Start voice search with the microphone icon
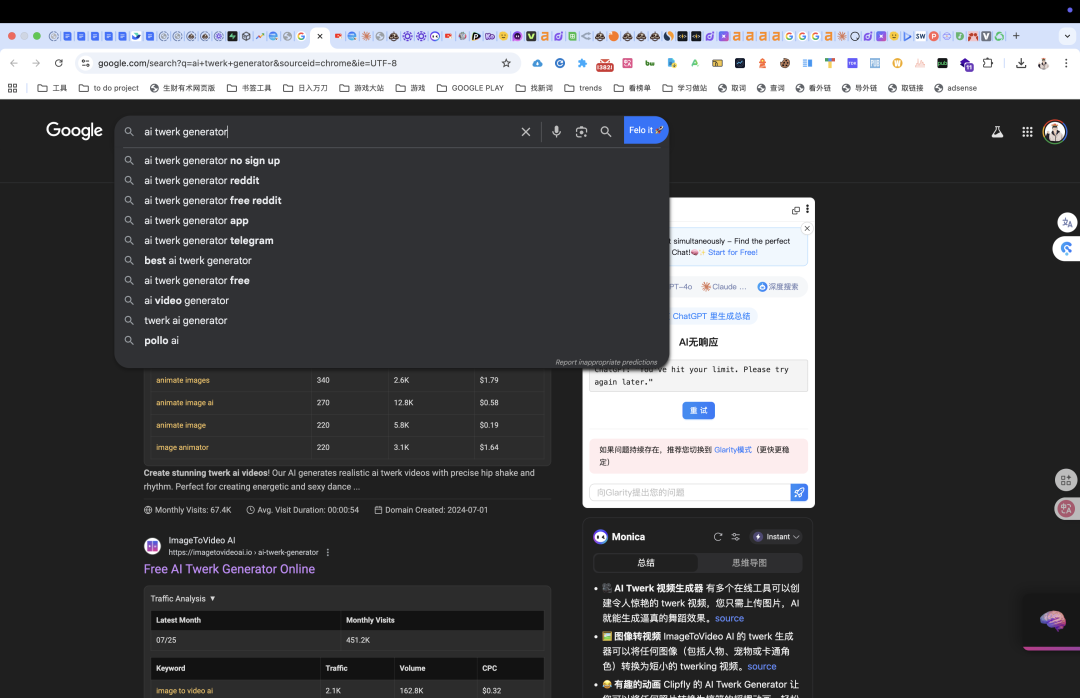Viewport: 1080px width, 698px height. (x=556, y=132)
